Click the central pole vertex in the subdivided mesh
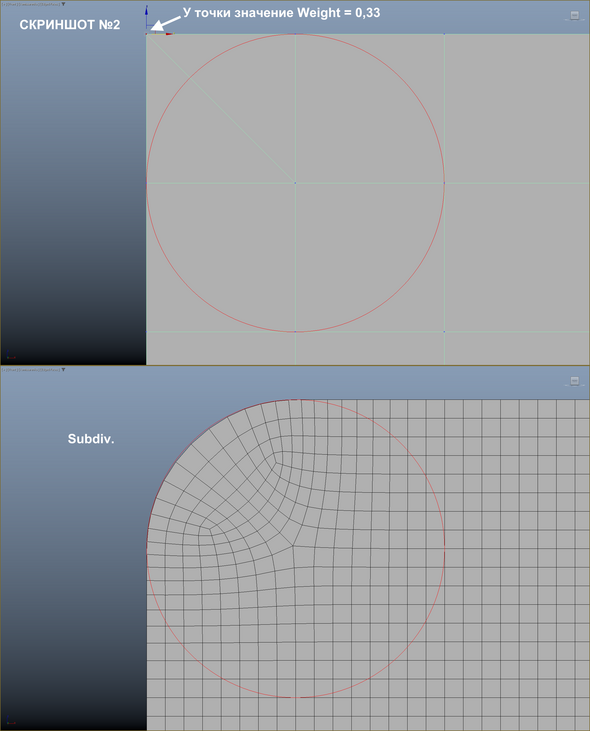This screenshot has width=590, height=731. (293, 545)
